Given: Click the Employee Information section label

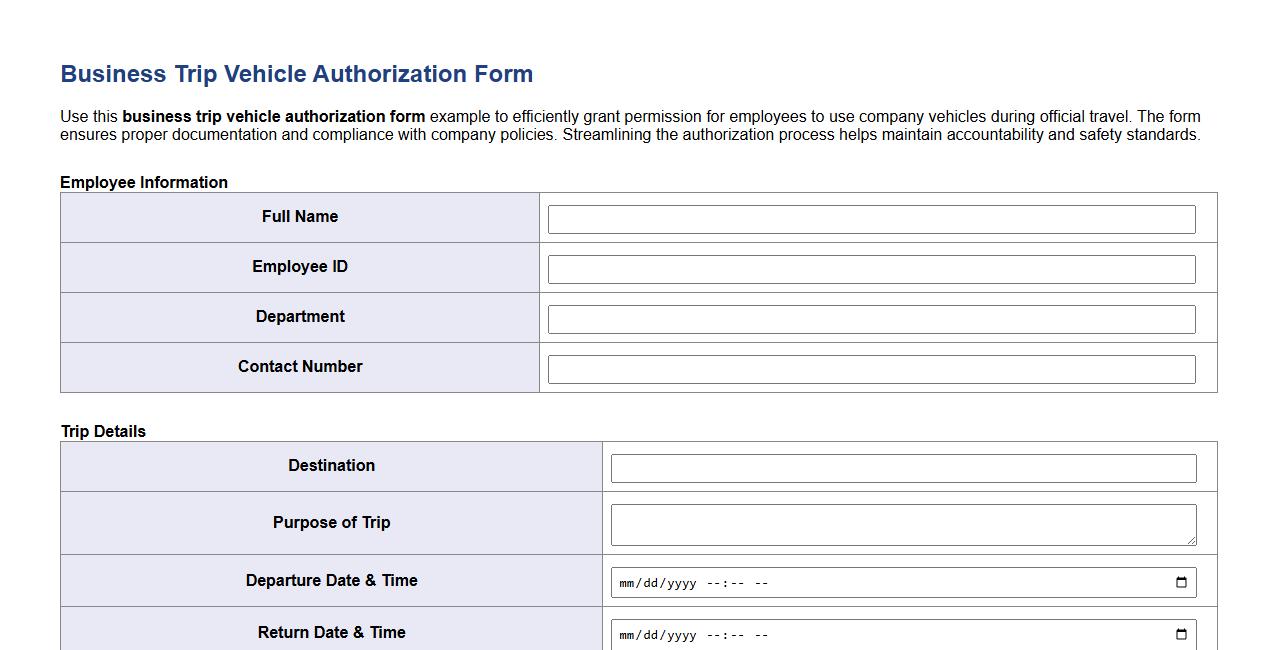Looking at the screenshot, I should click(x=144, y=182).
